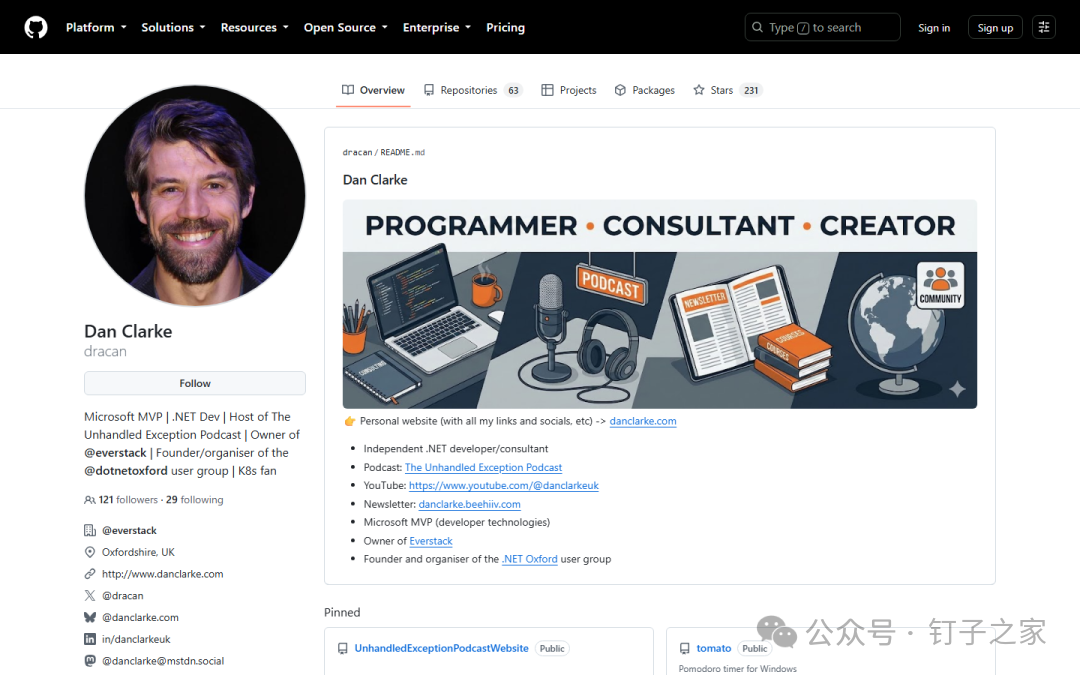Open the UnhandledExceptionPodcastWebsite pinned repository

point(442,648)
